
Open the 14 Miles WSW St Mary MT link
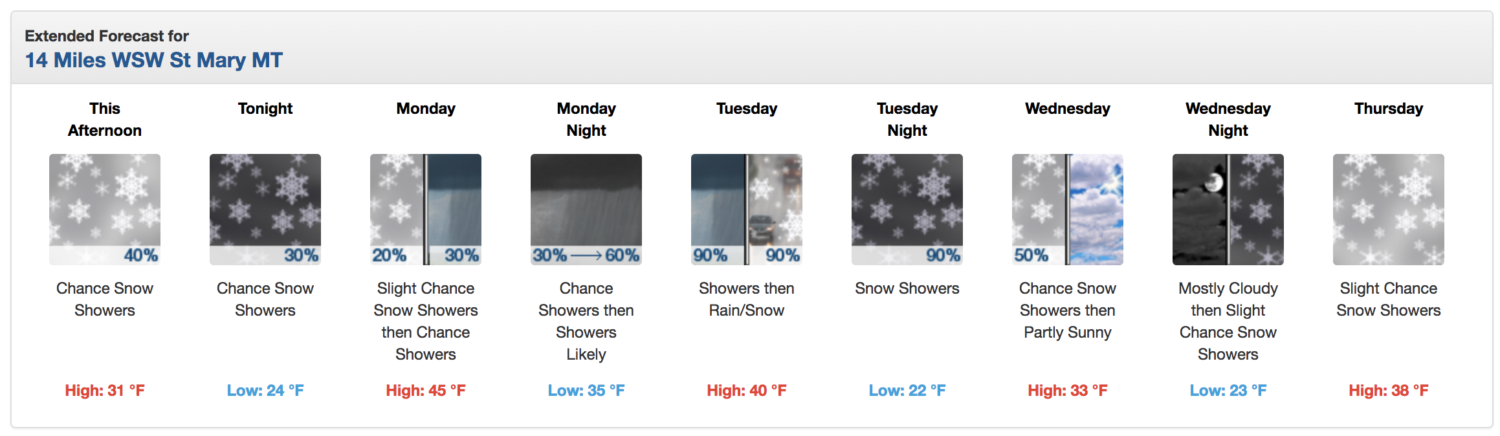tap(154, 60)
